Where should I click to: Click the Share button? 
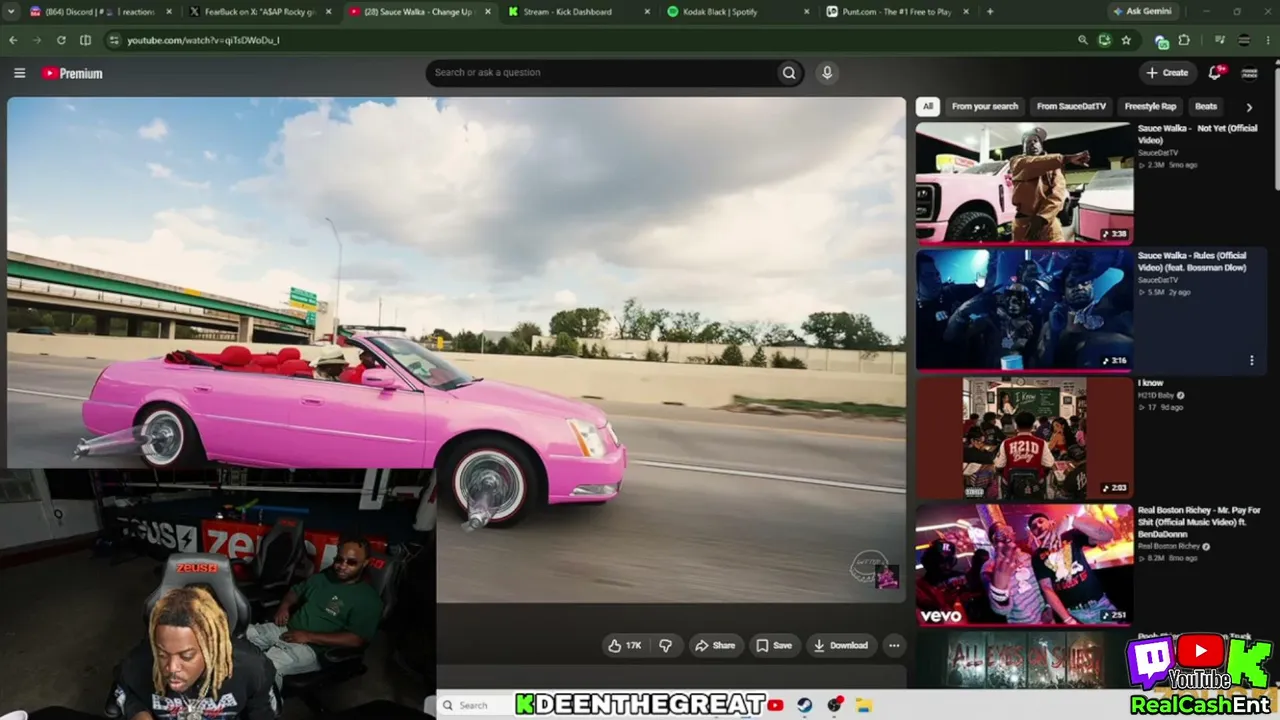(x=715, y=645)
